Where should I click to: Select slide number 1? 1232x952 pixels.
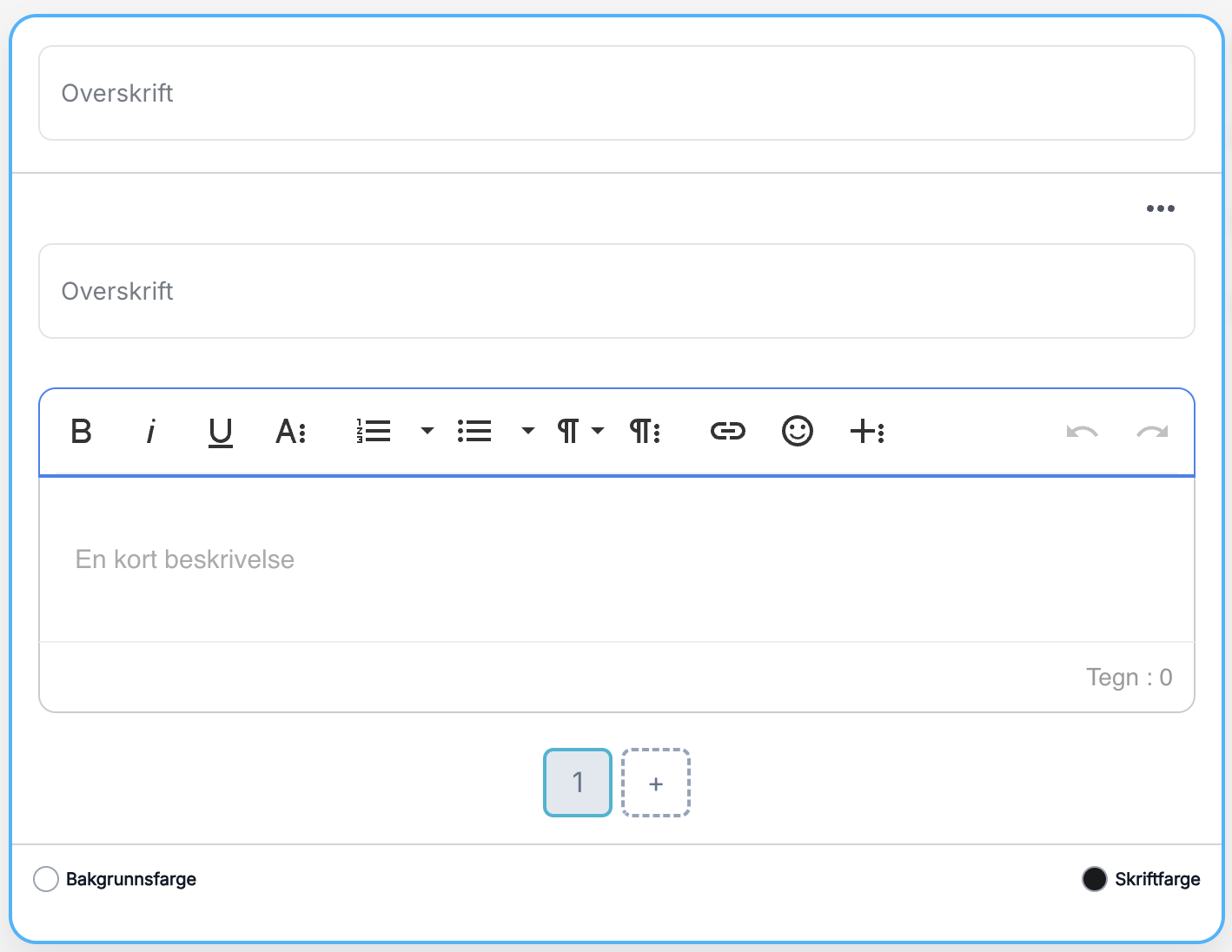pos(578,783)
